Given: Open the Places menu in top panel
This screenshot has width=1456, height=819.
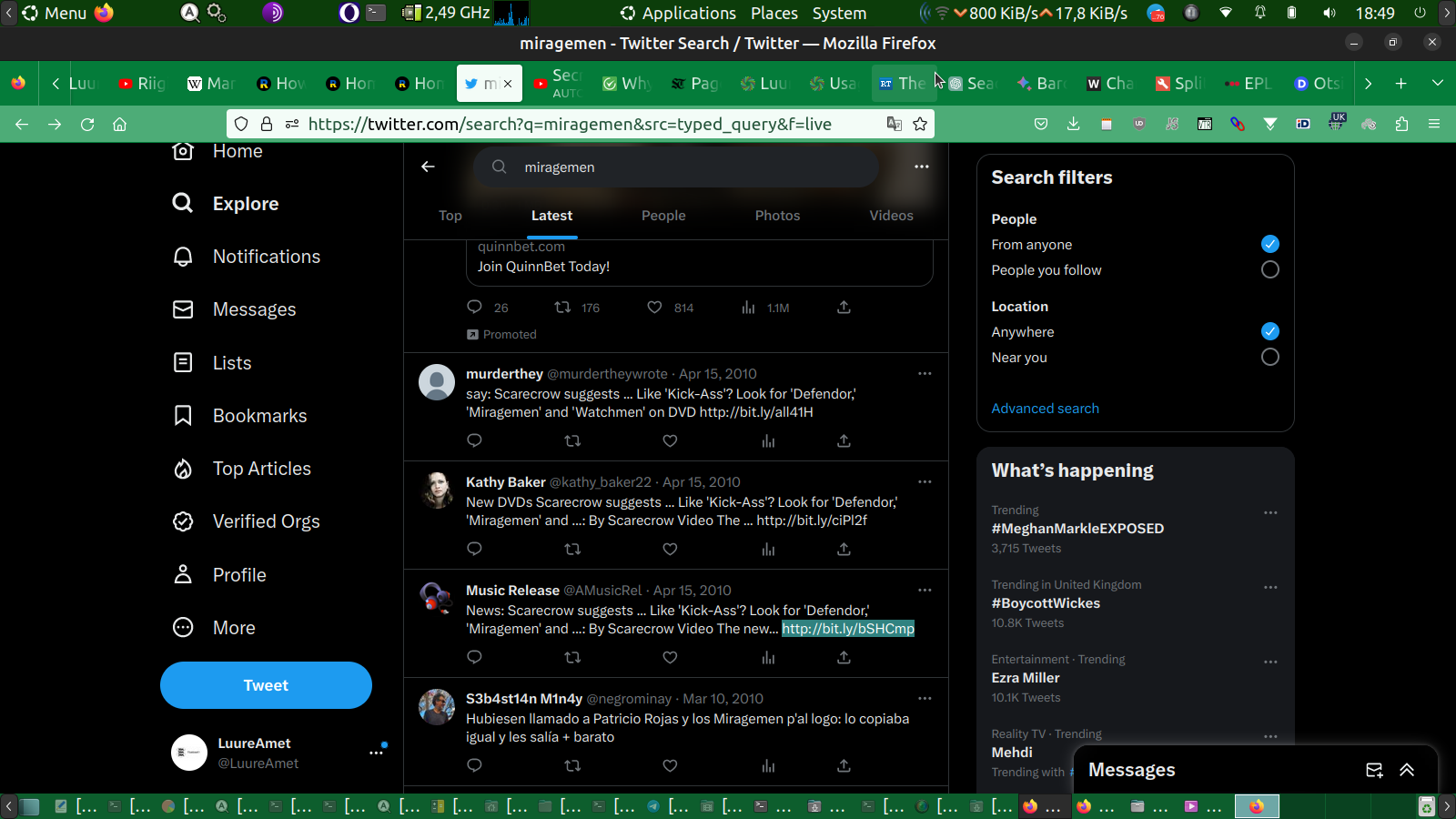Looking at the screenshot, I should 774,13.
